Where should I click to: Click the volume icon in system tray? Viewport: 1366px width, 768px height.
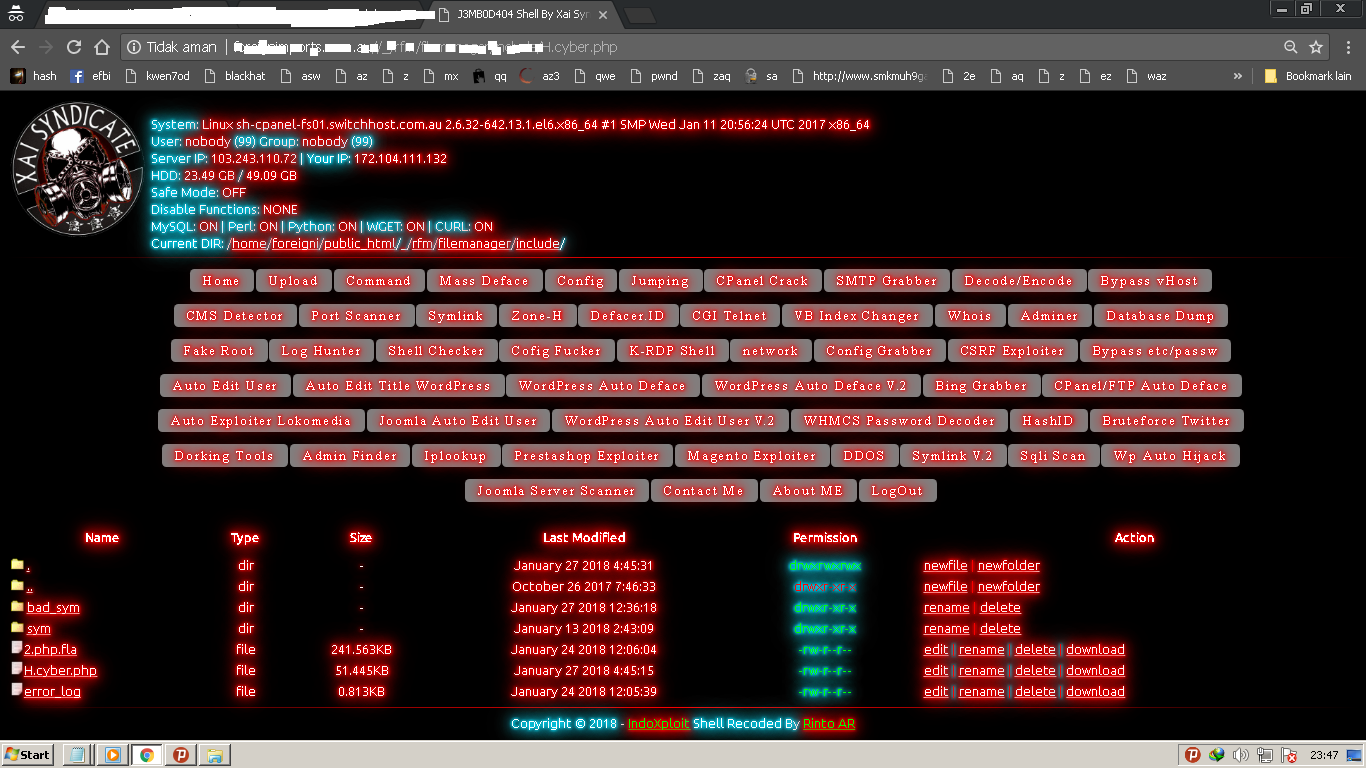(1240, 755)
